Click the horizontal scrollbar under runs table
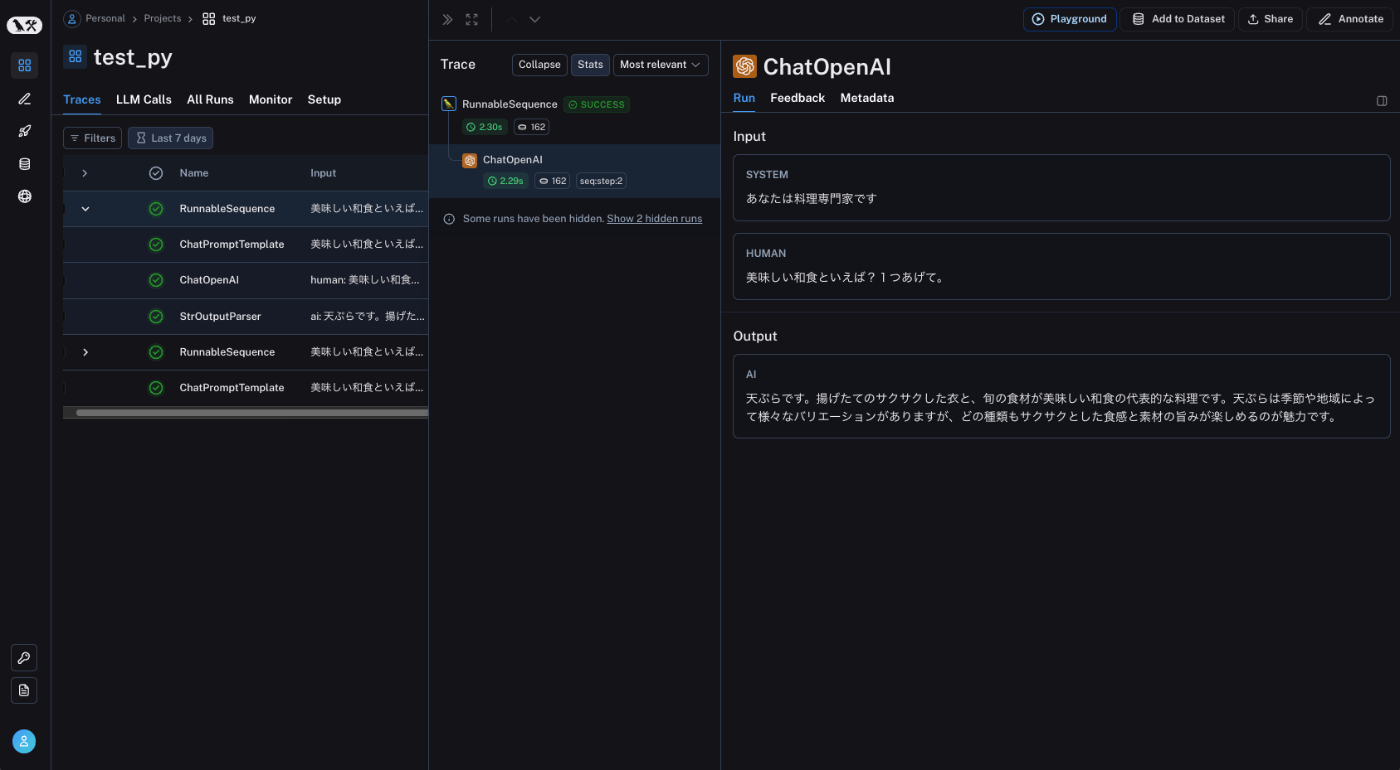This screenshot has height=770, width=1400. tap(252, 412)
